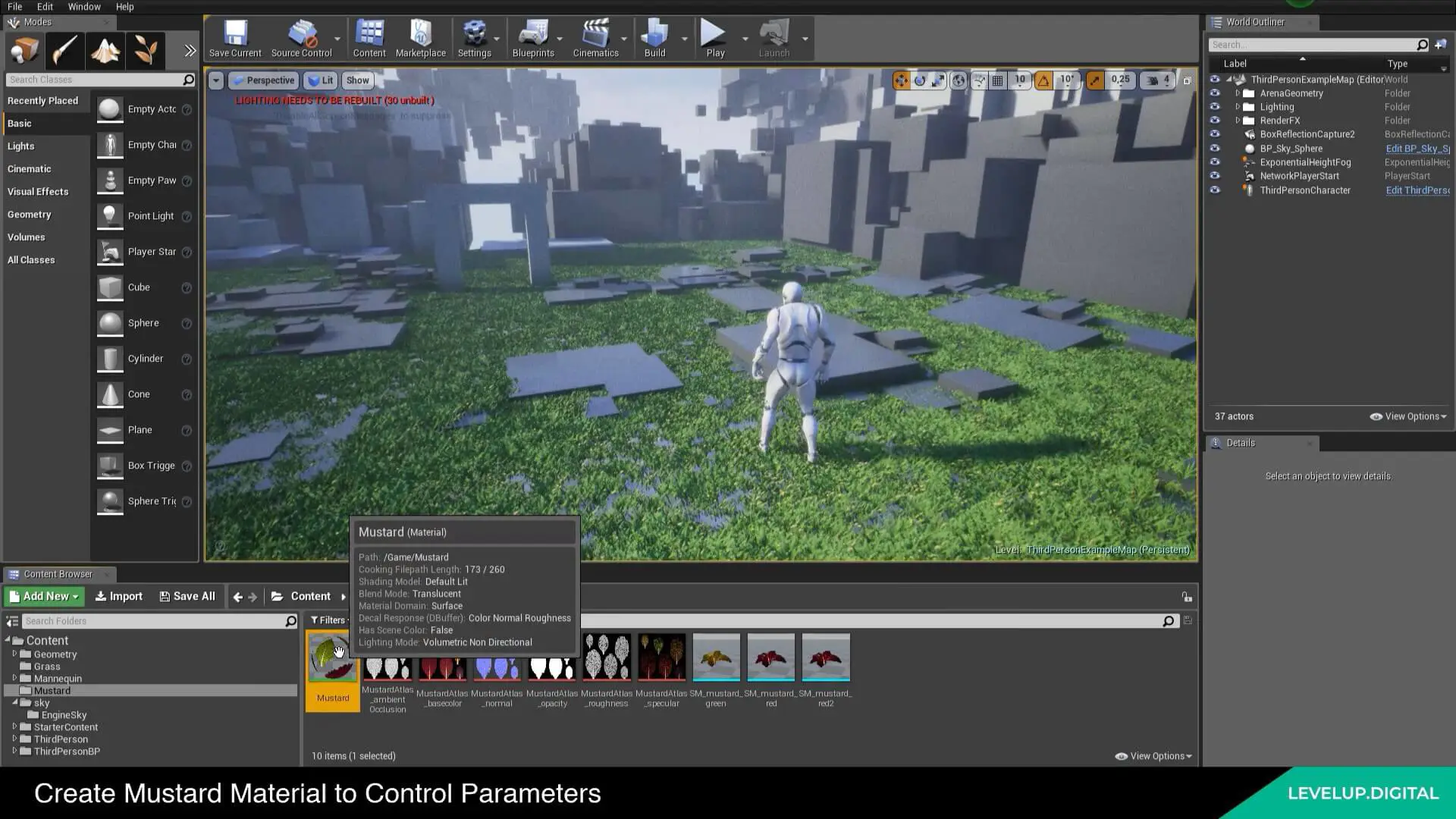Select the translate gizmo viewport icon

(901, 80)
